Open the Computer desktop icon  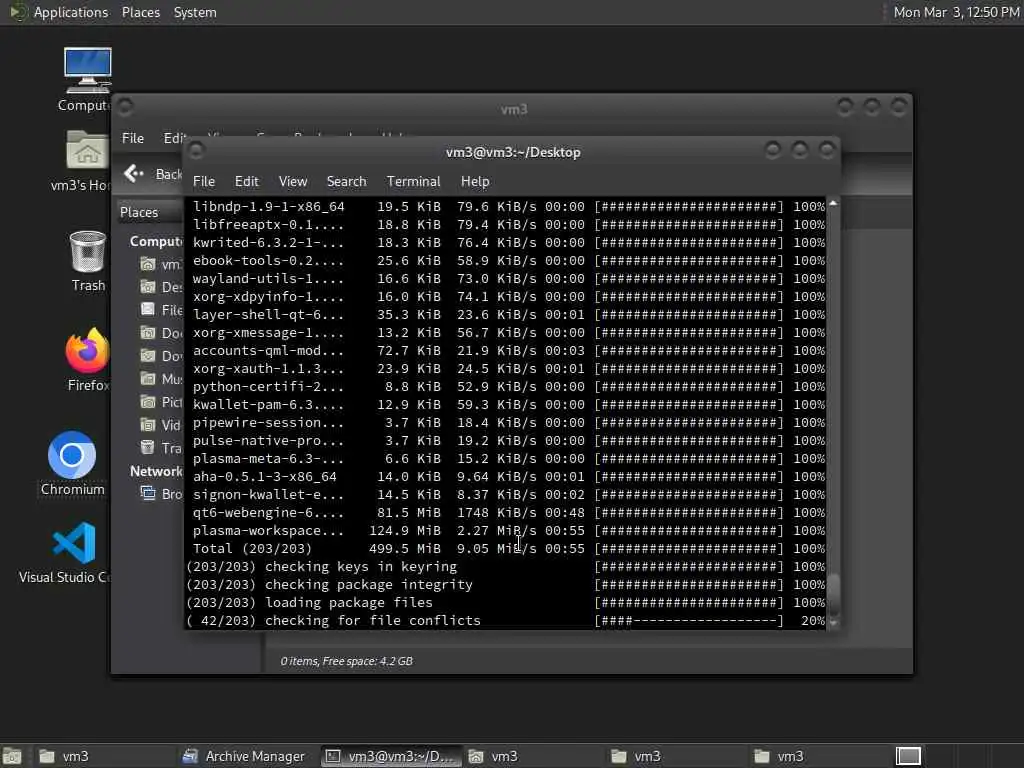(88, 71)
